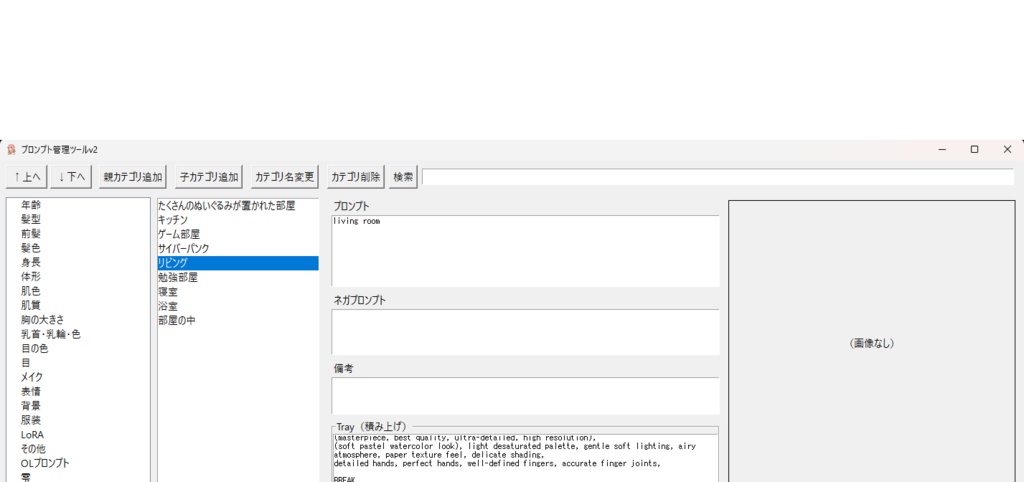Viewport: 1024px width, 482px height.
Task: Select 髪色 in the category tree
Action: pyautogui.click(x=31, y=248)
